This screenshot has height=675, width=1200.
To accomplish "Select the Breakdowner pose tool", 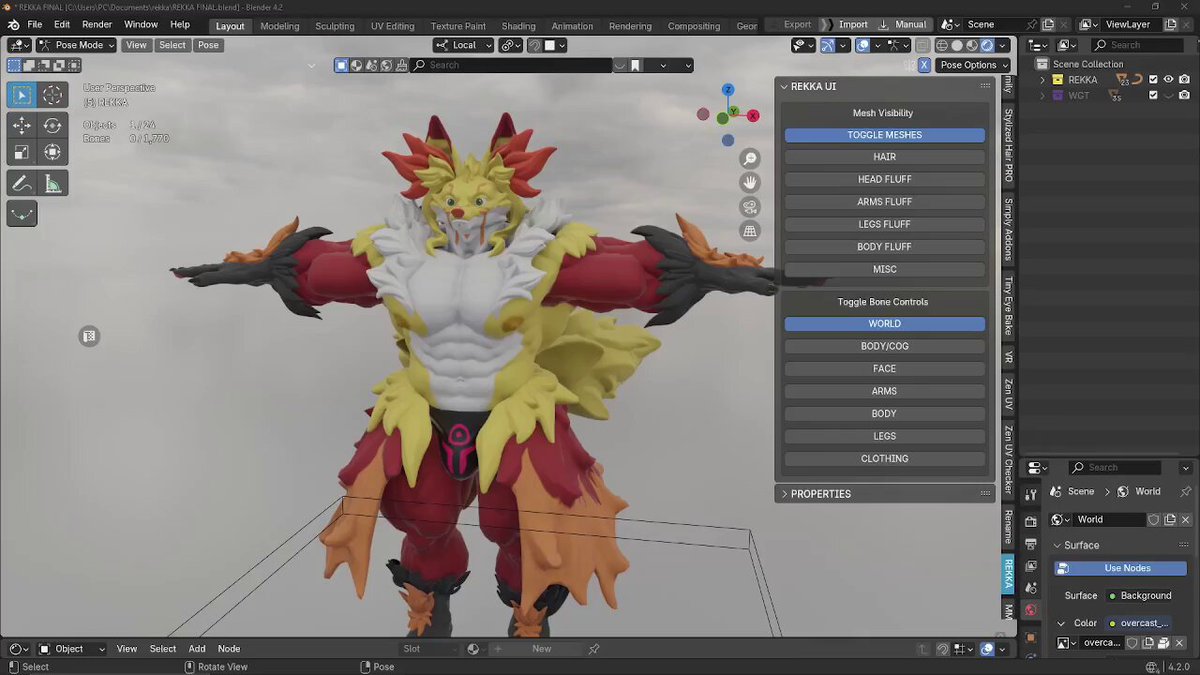I will [x=22, y=214].
